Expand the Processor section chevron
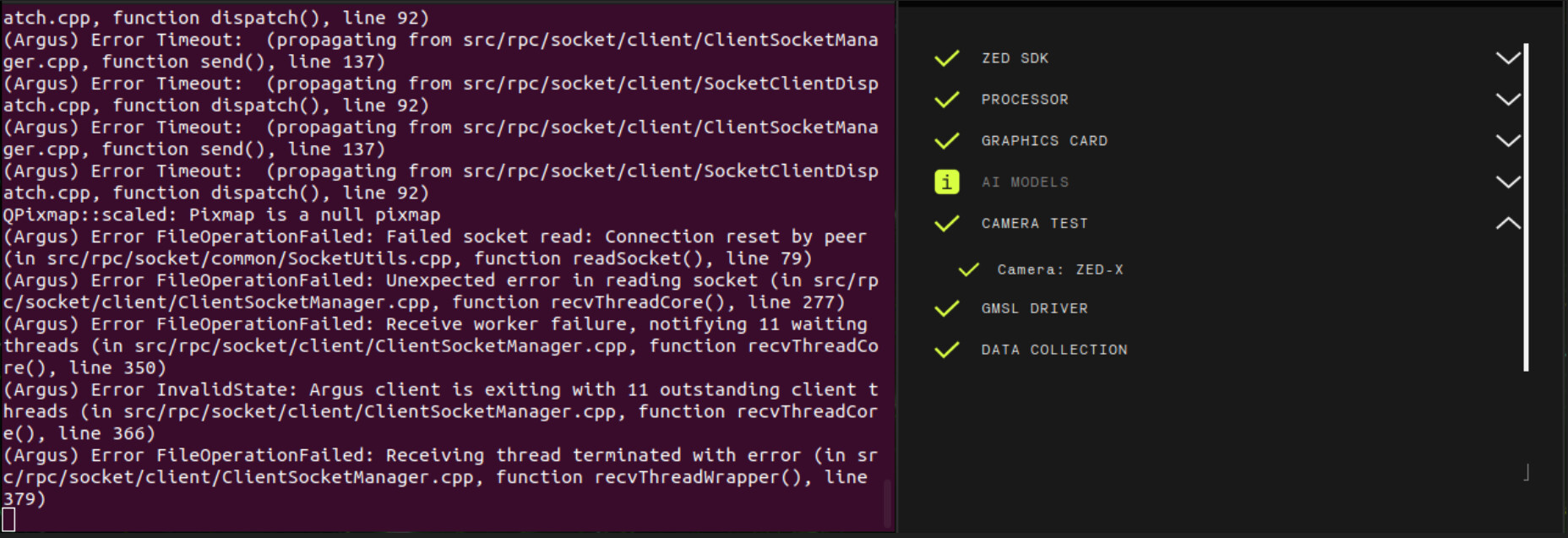1568x538 pixels. tap(1508, 100)
